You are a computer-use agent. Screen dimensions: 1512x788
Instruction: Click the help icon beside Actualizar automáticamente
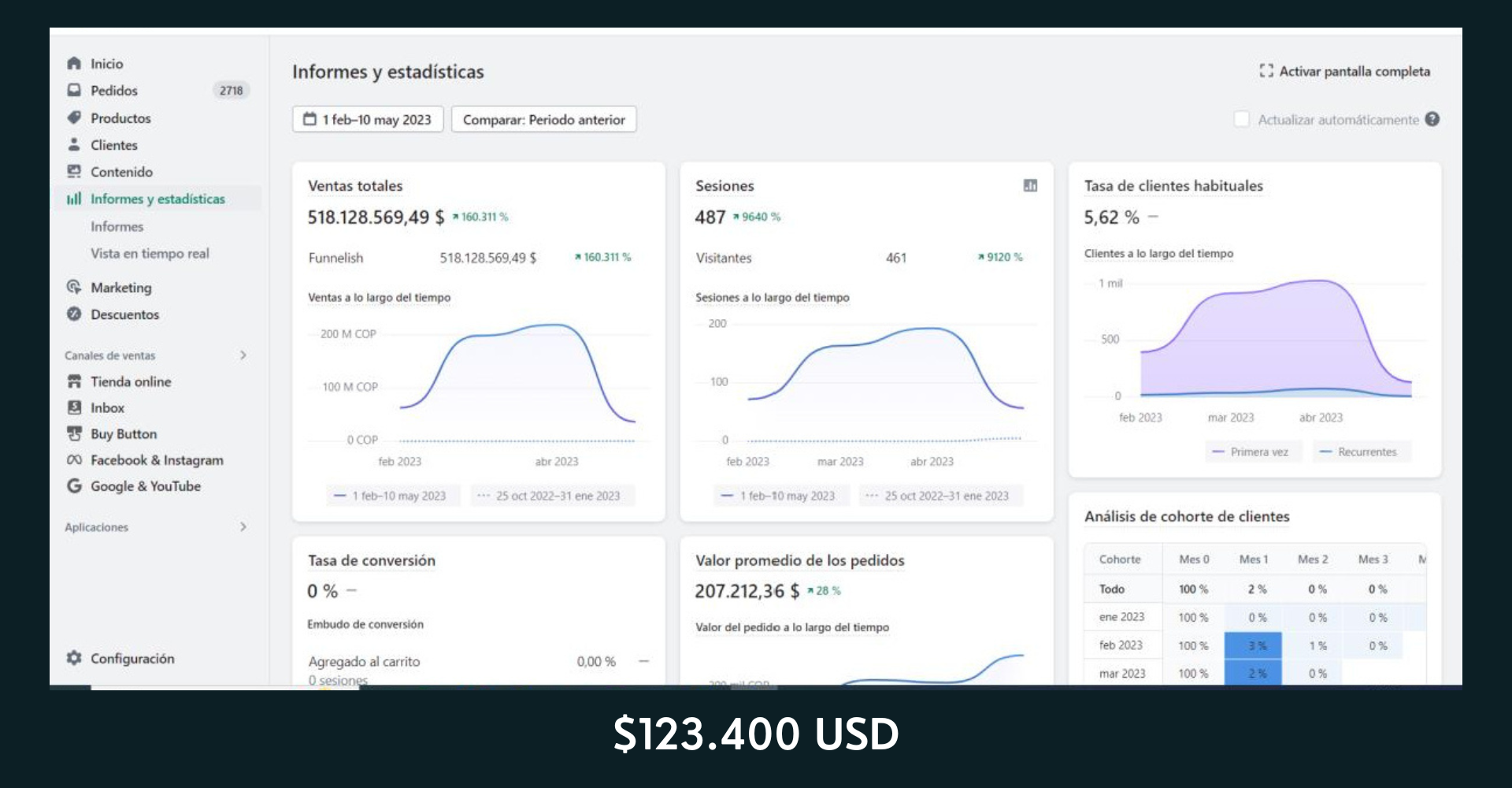point(1432,119)
